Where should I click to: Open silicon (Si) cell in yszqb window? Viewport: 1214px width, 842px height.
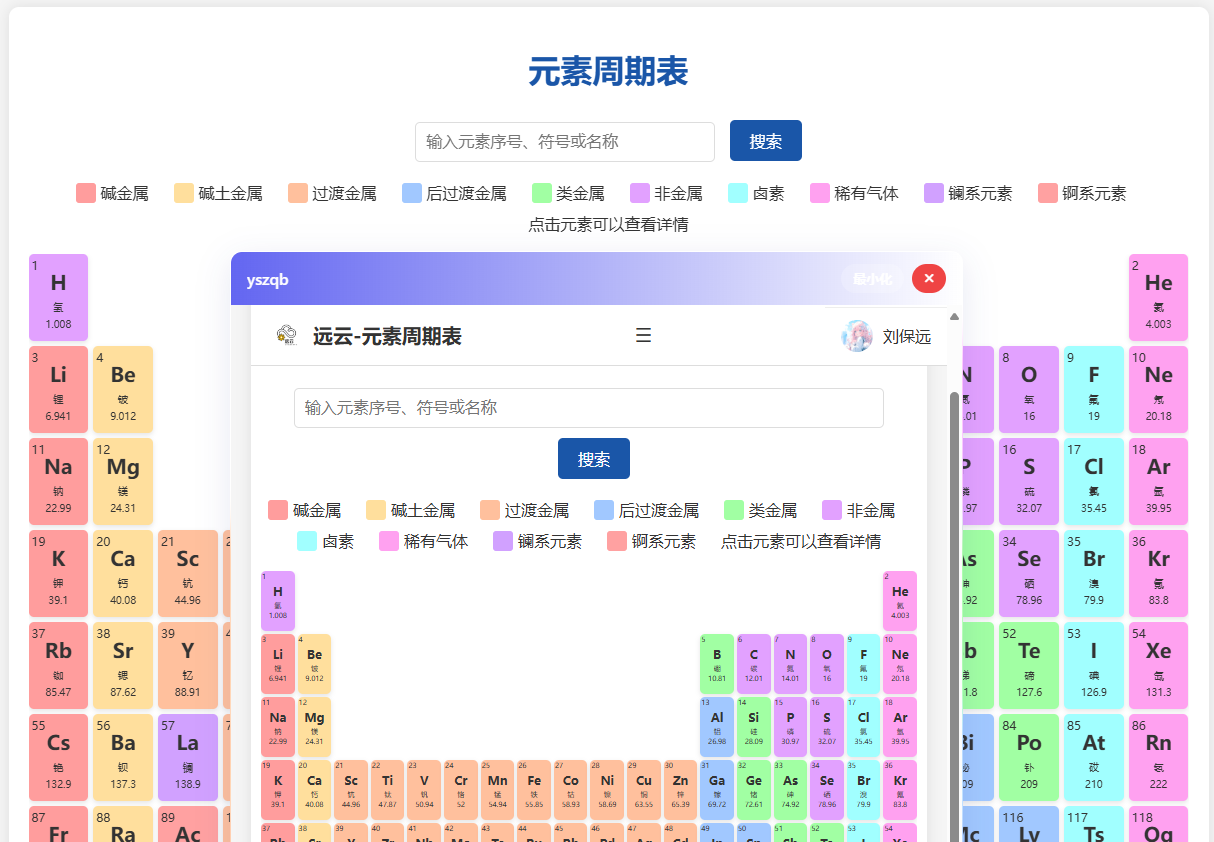(754, 727)
